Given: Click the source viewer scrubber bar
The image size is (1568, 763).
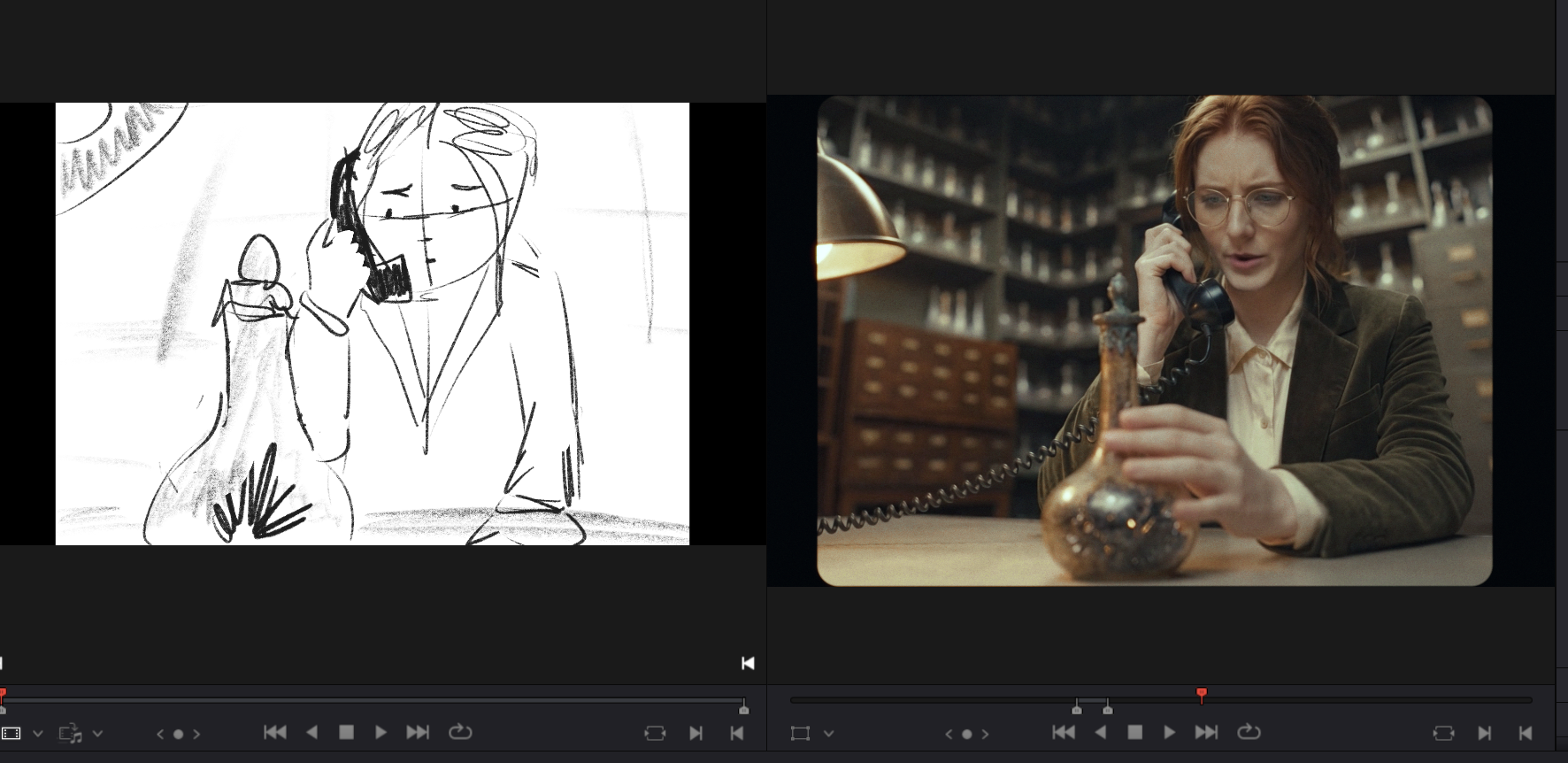Looking at the screenshot, I should pyautogui.click(x=372, y=700).
